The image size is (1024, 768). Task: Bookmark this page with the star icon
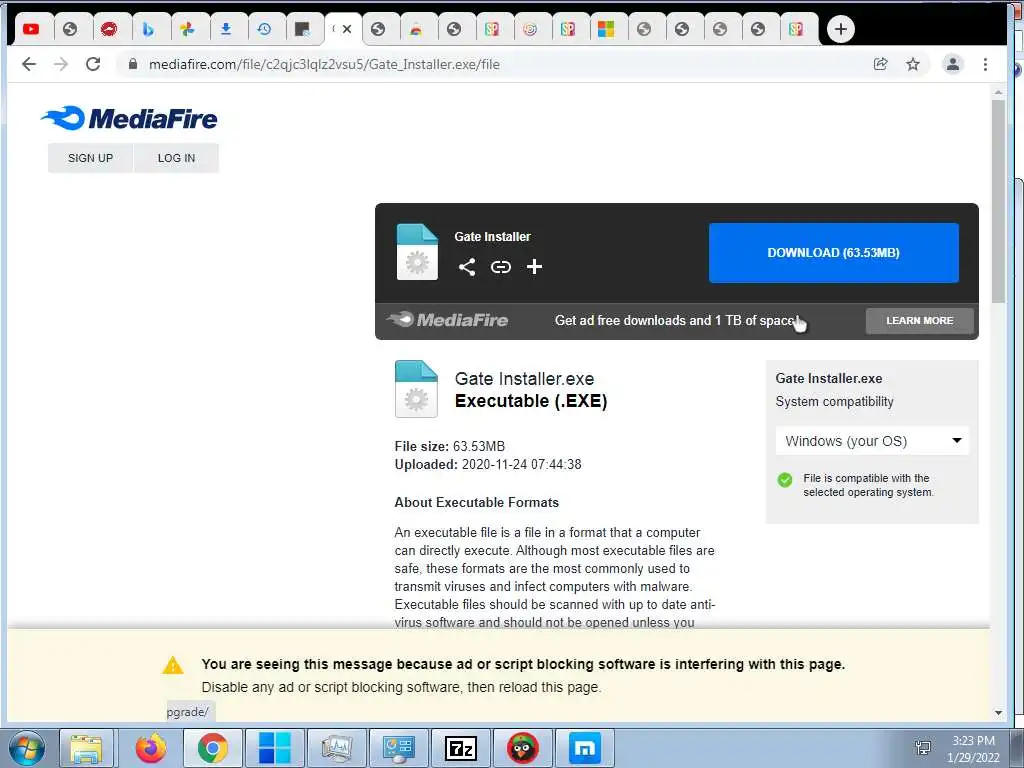[x=913, y=64]
